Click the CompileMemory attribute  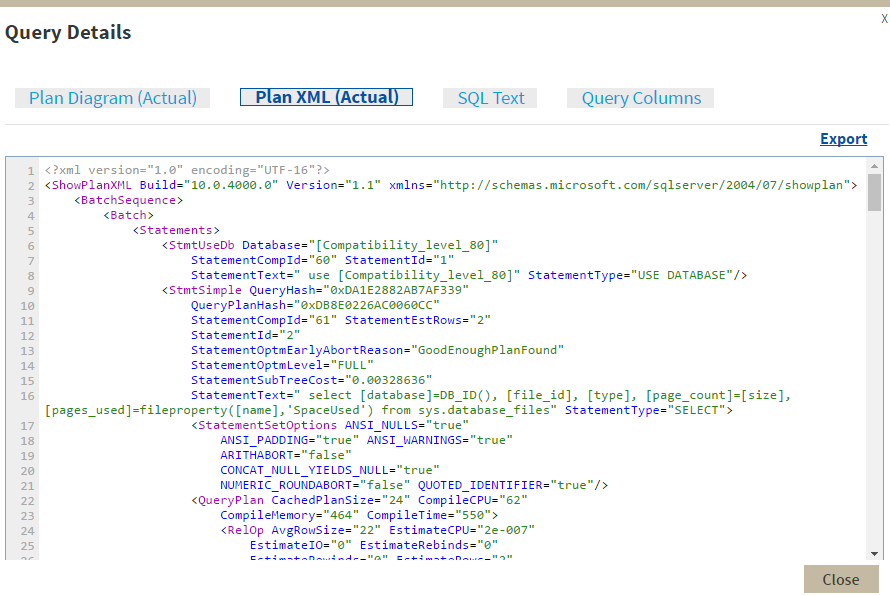(x=267, y=515)
